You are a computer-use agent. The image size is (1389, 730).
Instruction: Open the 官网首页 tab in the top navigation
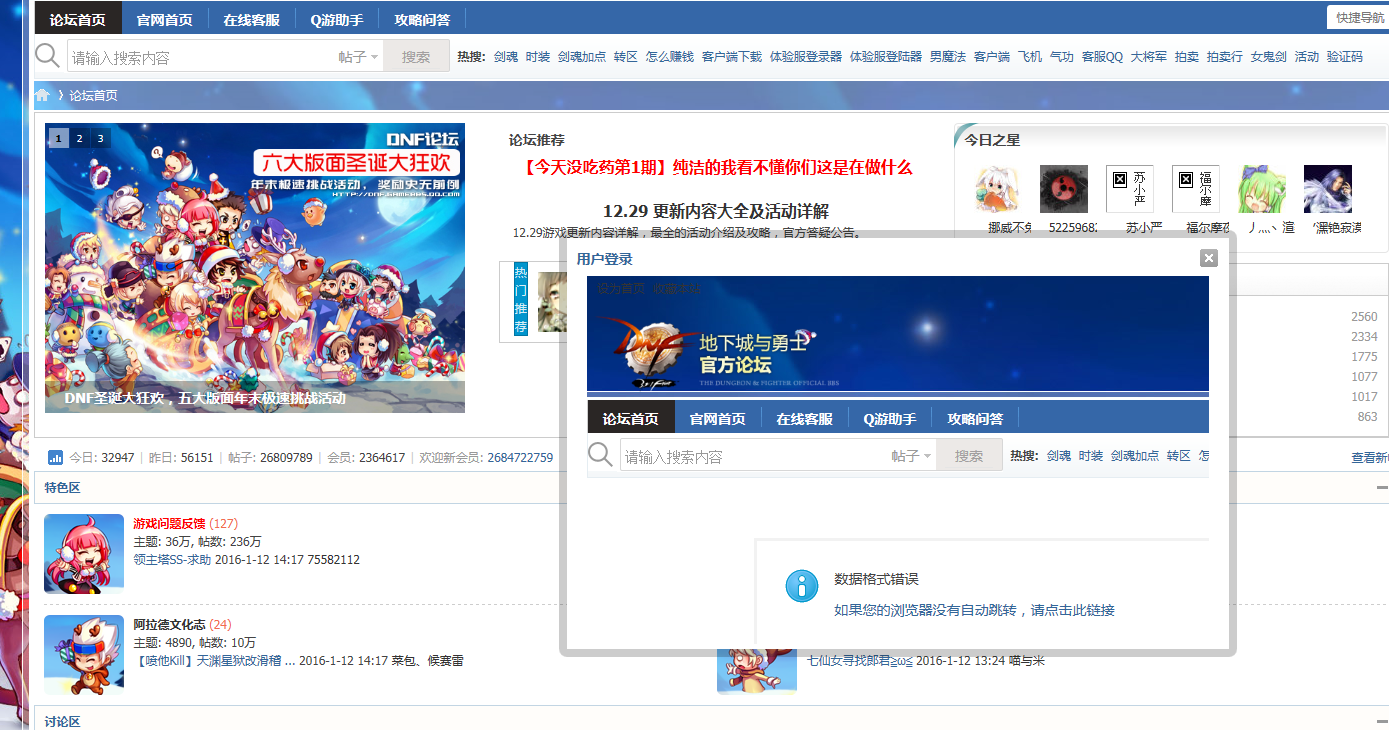tap(165, 19)
